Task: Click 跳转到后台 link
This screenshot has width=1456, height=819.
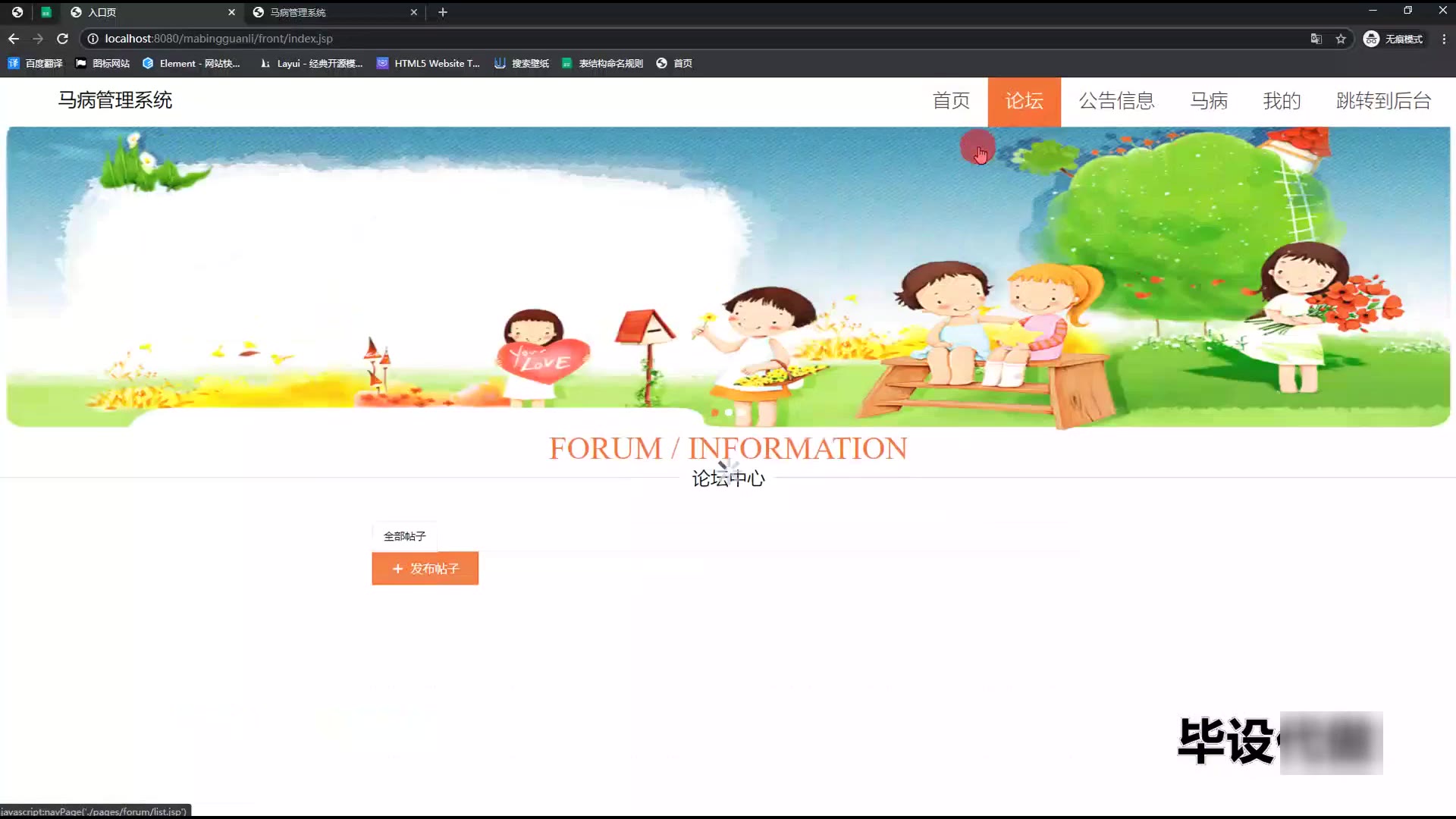Action: (1383, 101)
